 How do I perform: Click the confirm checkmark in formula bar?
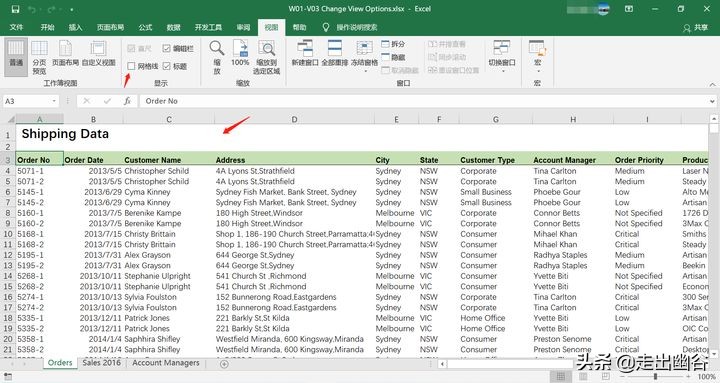point(107,101)
